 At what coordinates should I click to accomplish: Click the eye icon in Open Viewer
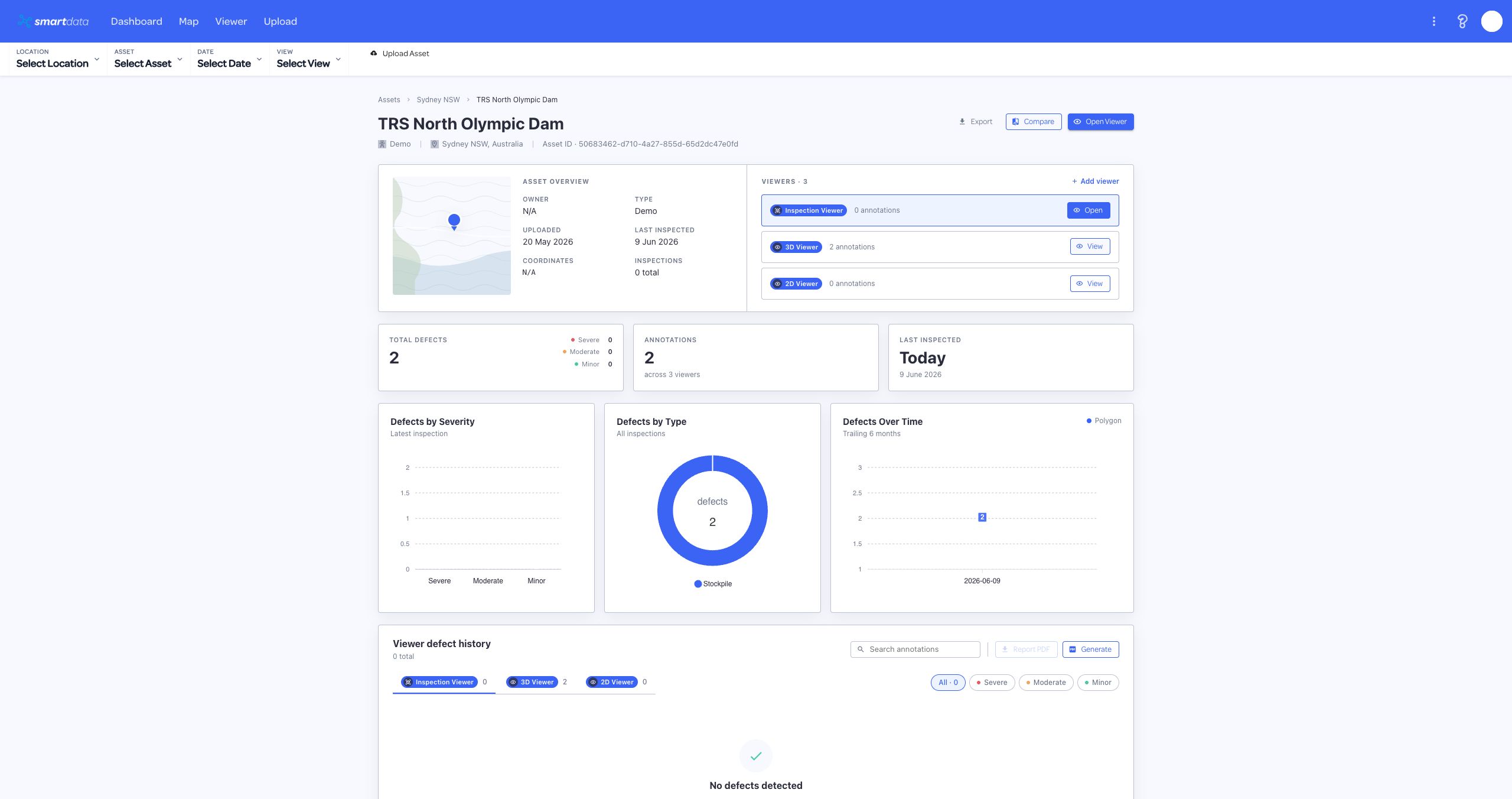(x=1077, y=122)
